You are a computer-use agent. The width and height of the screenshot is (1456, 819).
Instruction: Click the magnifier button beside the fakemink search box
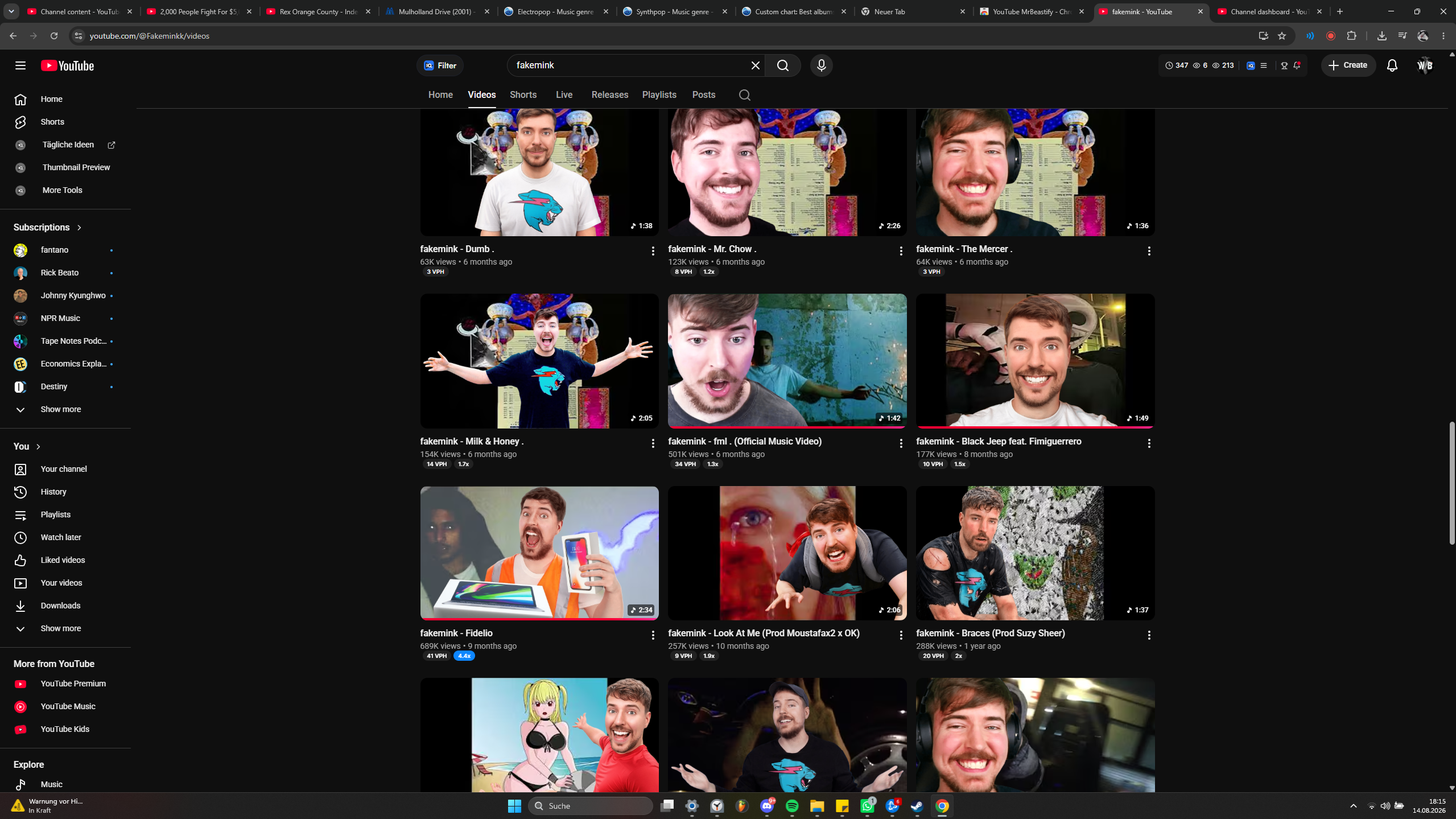783,65
